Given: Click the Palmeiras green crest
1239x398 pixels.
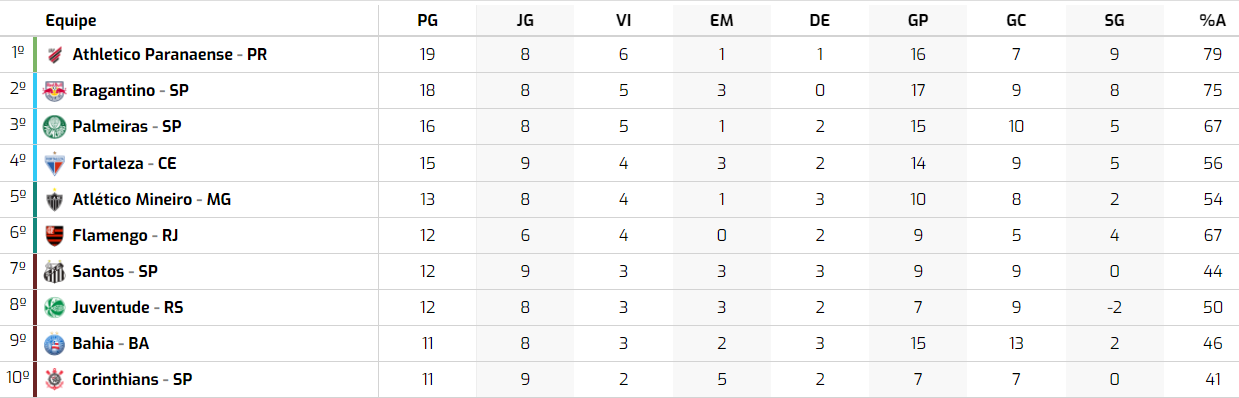Looking at the screenshot, I should [54, 127].
